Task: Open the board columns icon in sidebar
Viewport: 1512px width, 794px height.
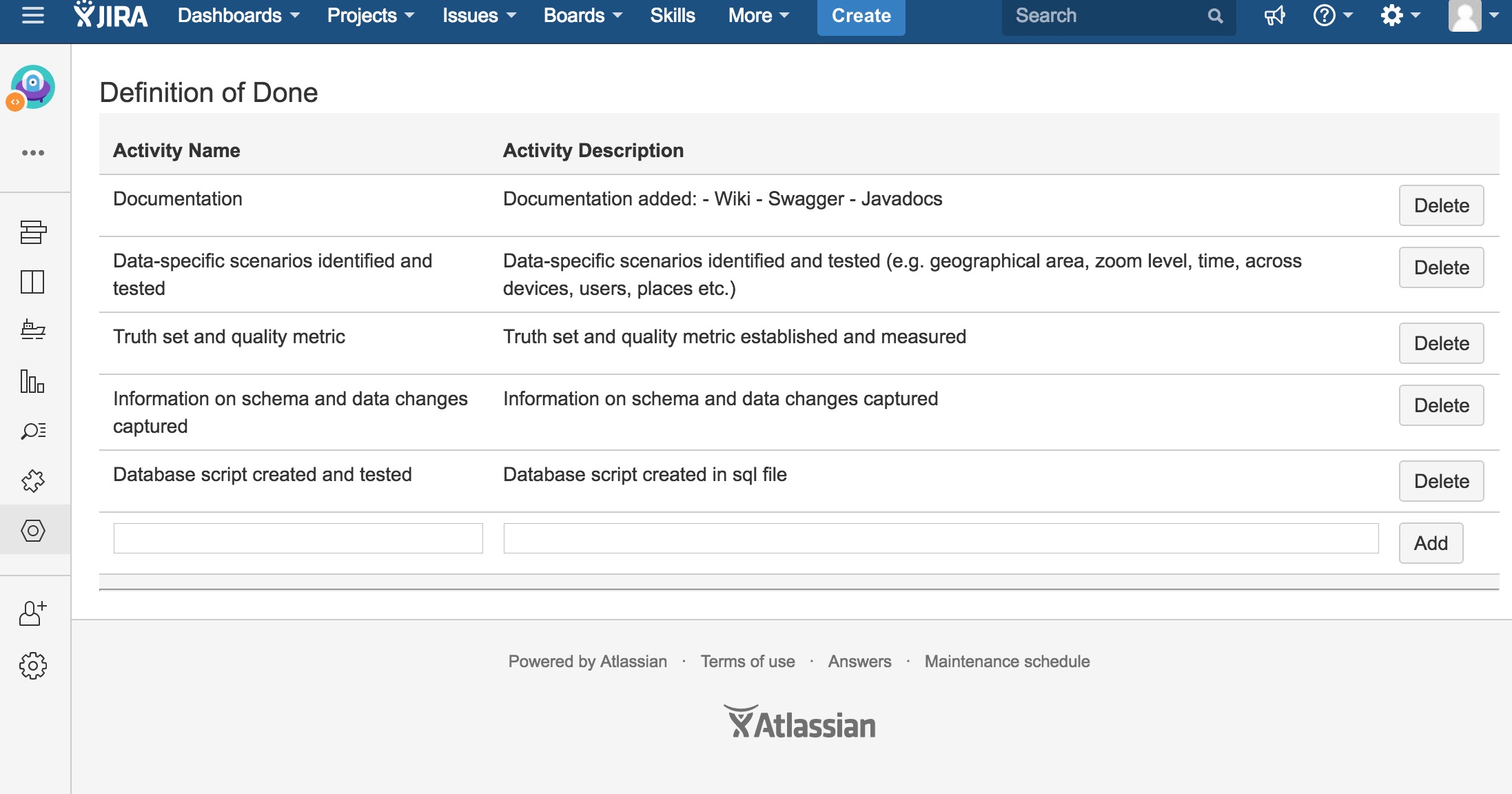Action: pyautogui.click(x=32, y=282)
